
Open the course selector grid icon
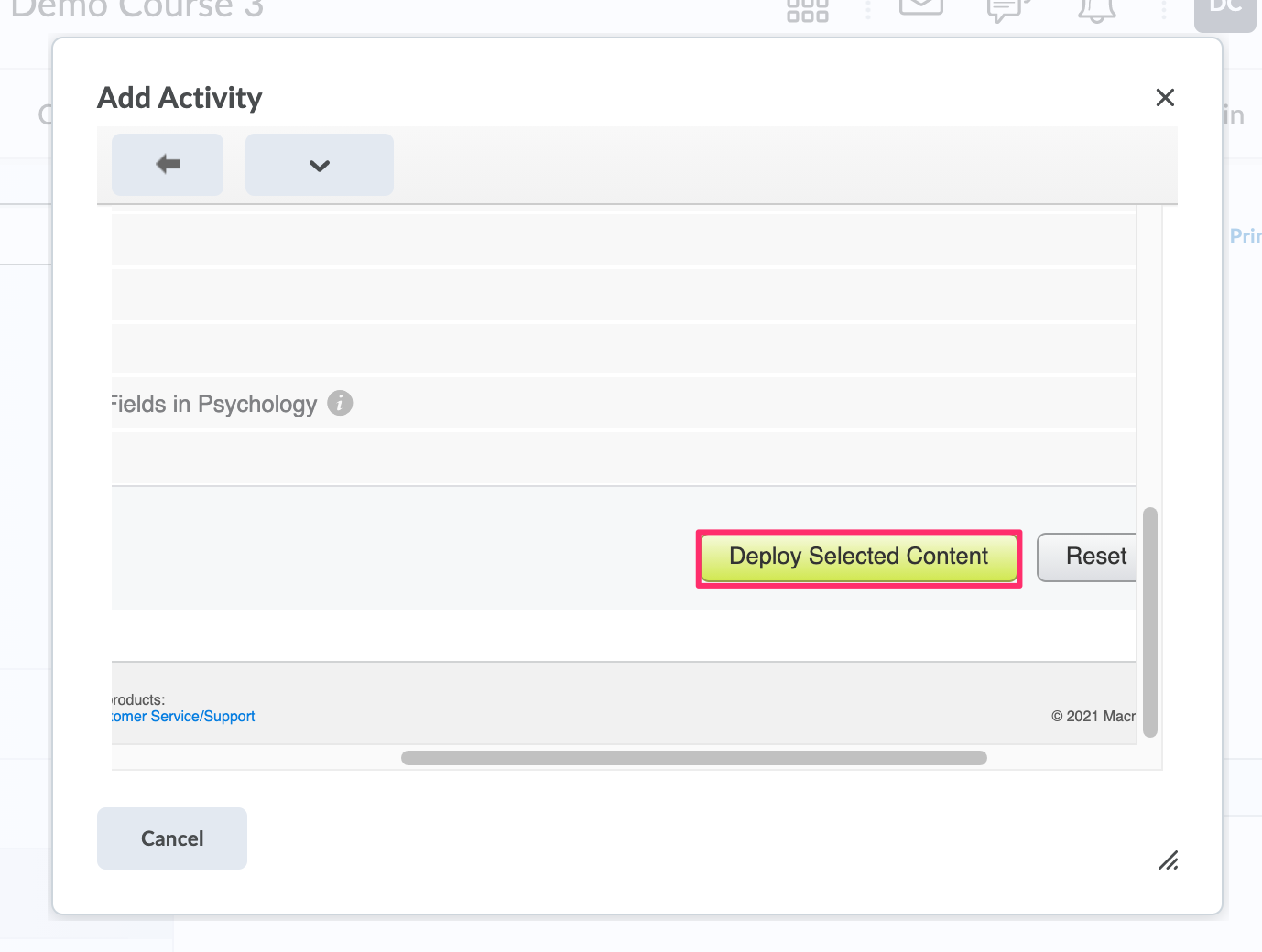click(x=808, y=11)
